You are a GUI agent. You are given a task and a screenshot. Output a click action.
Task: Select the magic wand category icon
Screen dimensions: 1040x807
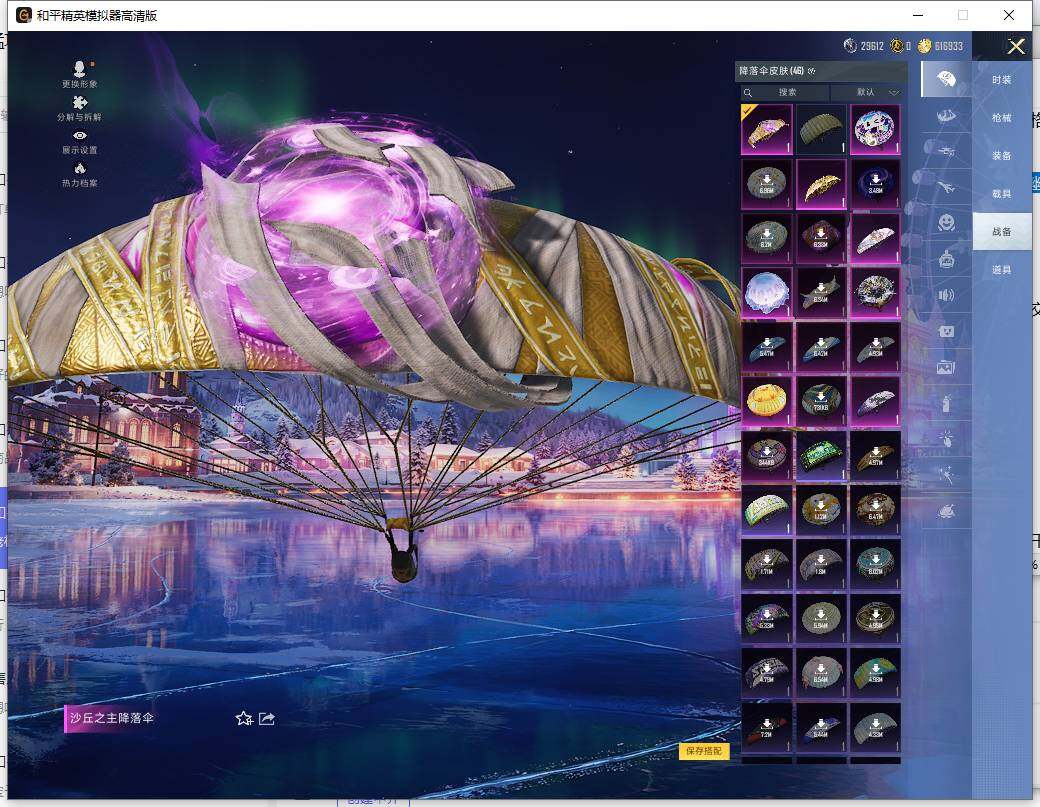pyautogui.click(x=946, y=475)
